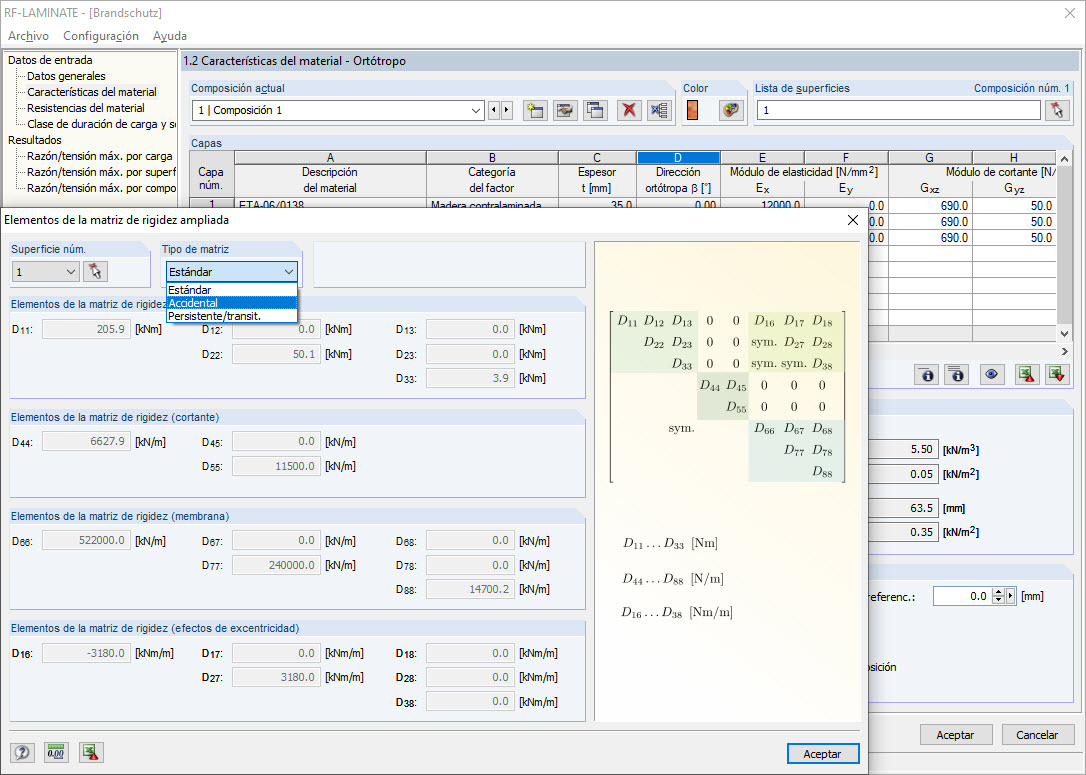Export layers table to Excel
The height and width of the screenshot is (775, 1086).
click(1026, 375)
